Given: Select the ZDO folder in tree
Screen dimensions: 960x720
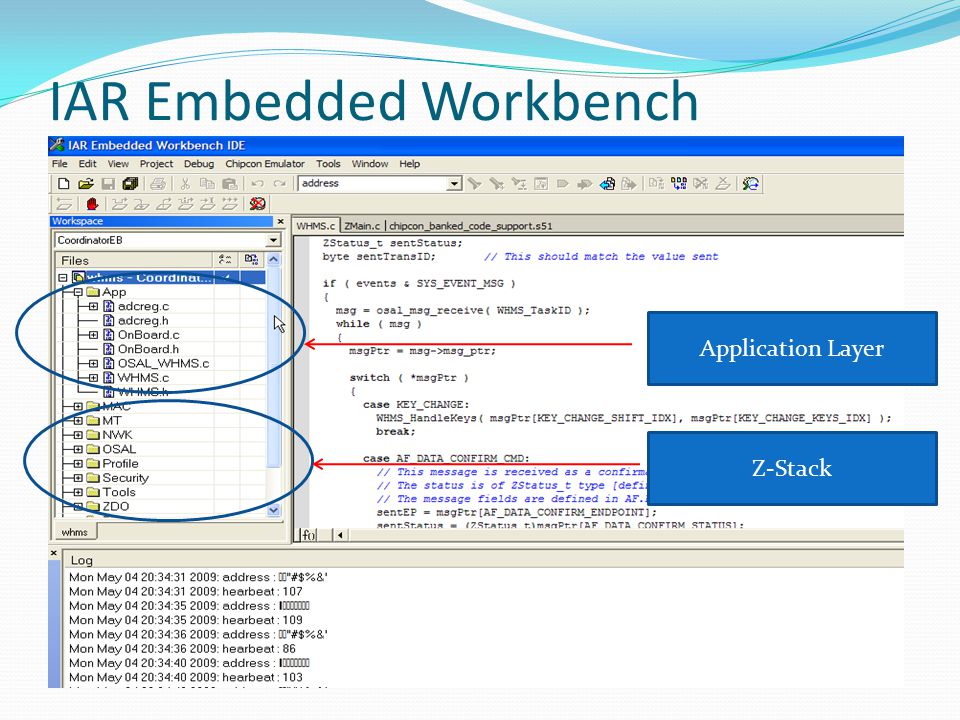Looking at the screenshot, I should (116, 506).
